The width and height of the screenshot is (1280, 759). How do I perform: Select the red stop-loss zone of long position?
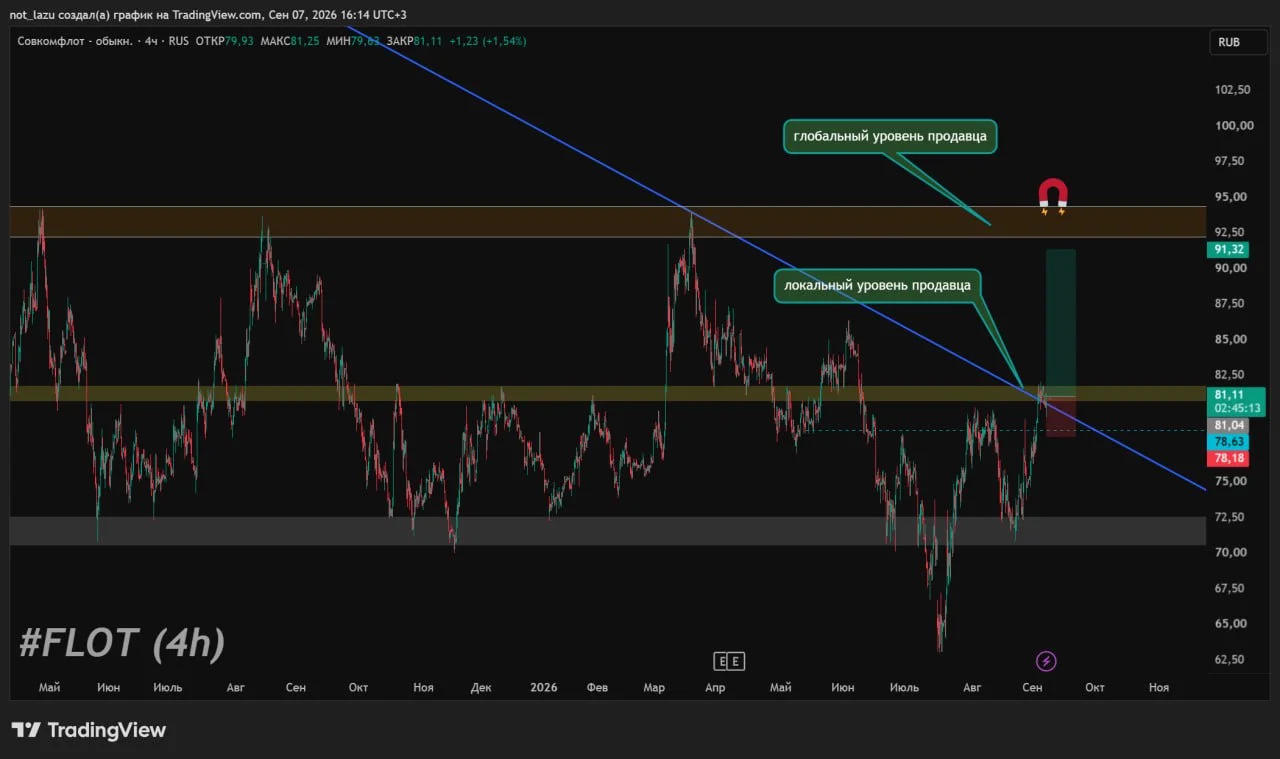click(1061, 416)
